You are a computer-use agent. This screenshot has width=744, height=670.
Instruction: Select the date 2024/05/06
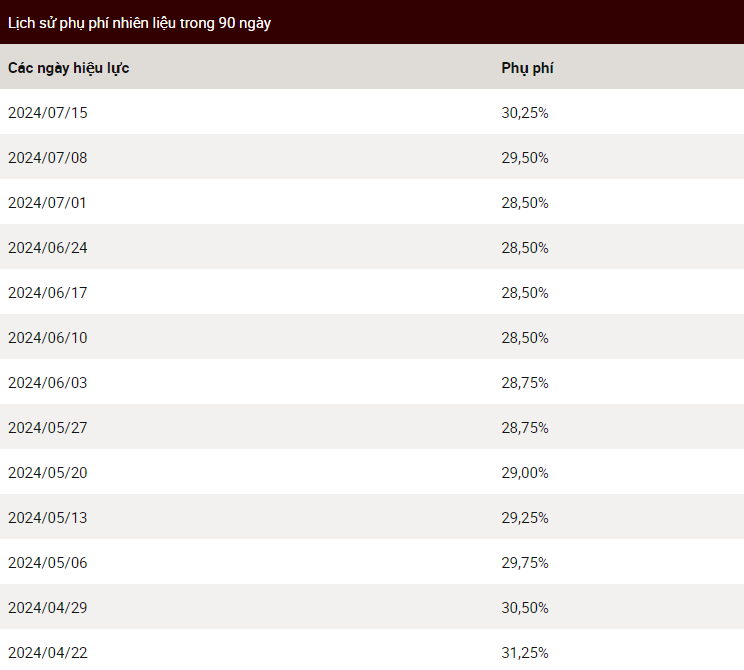coord(47,563)
